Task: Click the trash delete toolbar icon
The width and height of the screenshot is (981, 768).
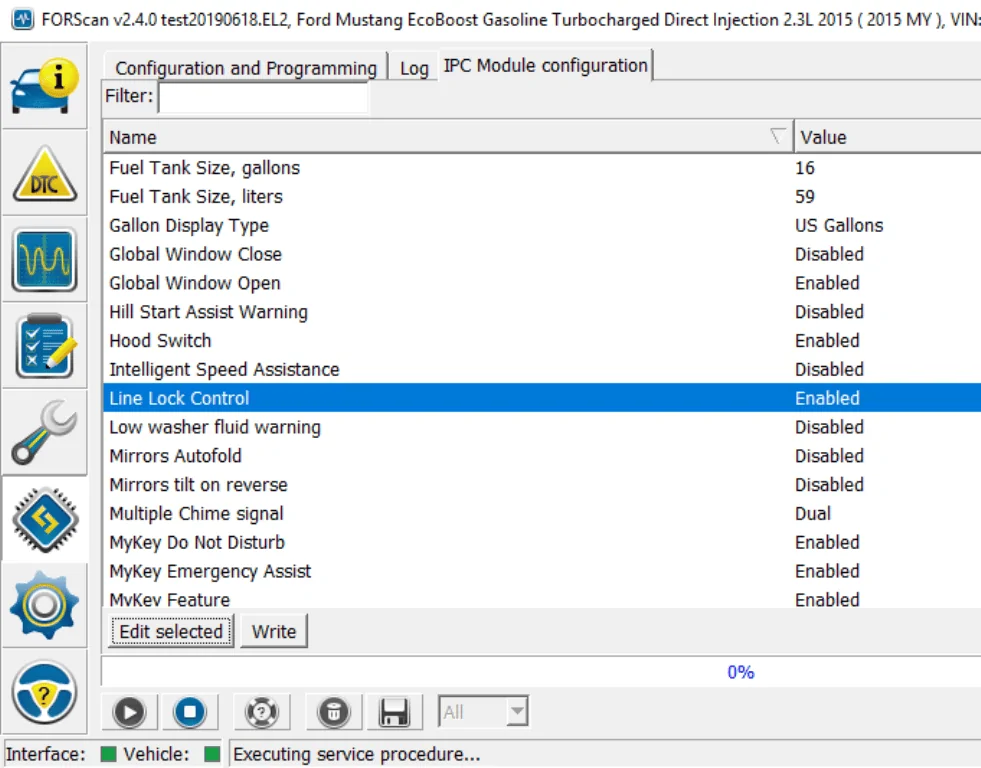Action: pyautogui.click(x=333, y=712)
